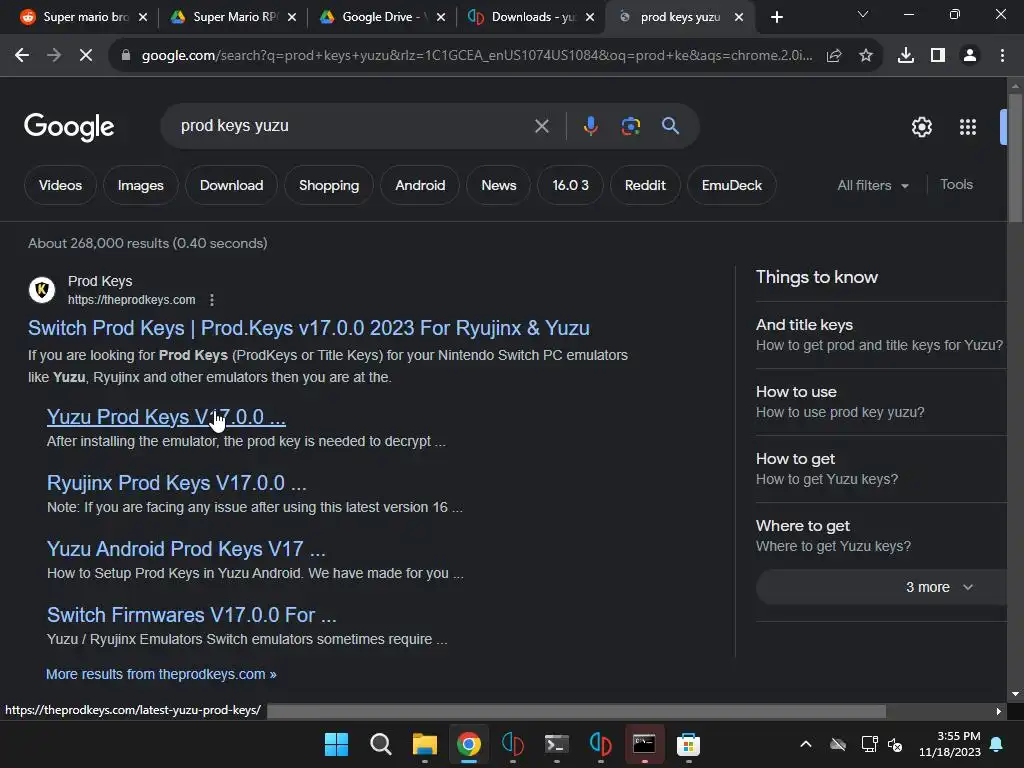Click into the prod keys yuzu search field
Screen dimensions: 1024x768
pyautogui.click(x=353, y=125)
